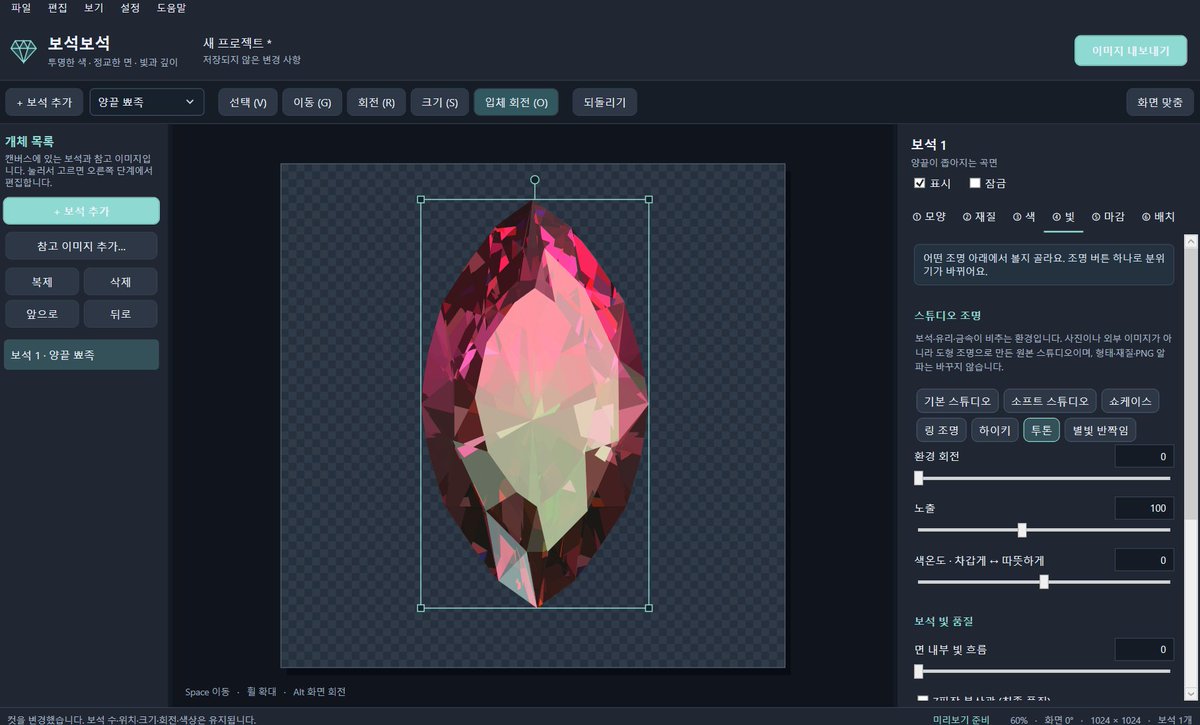Click the toolbar + 보석 추가 button

pos(44,102)
